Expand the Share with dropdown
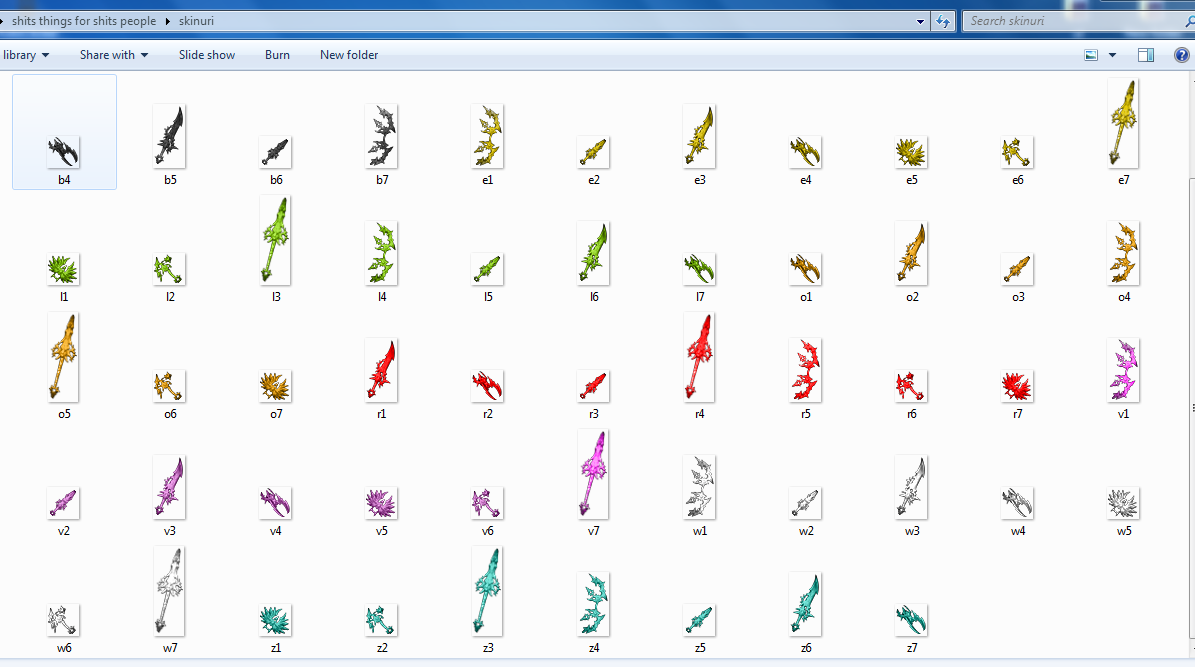The height and width of the screenshot is (667, 1195). pos(114,55)
